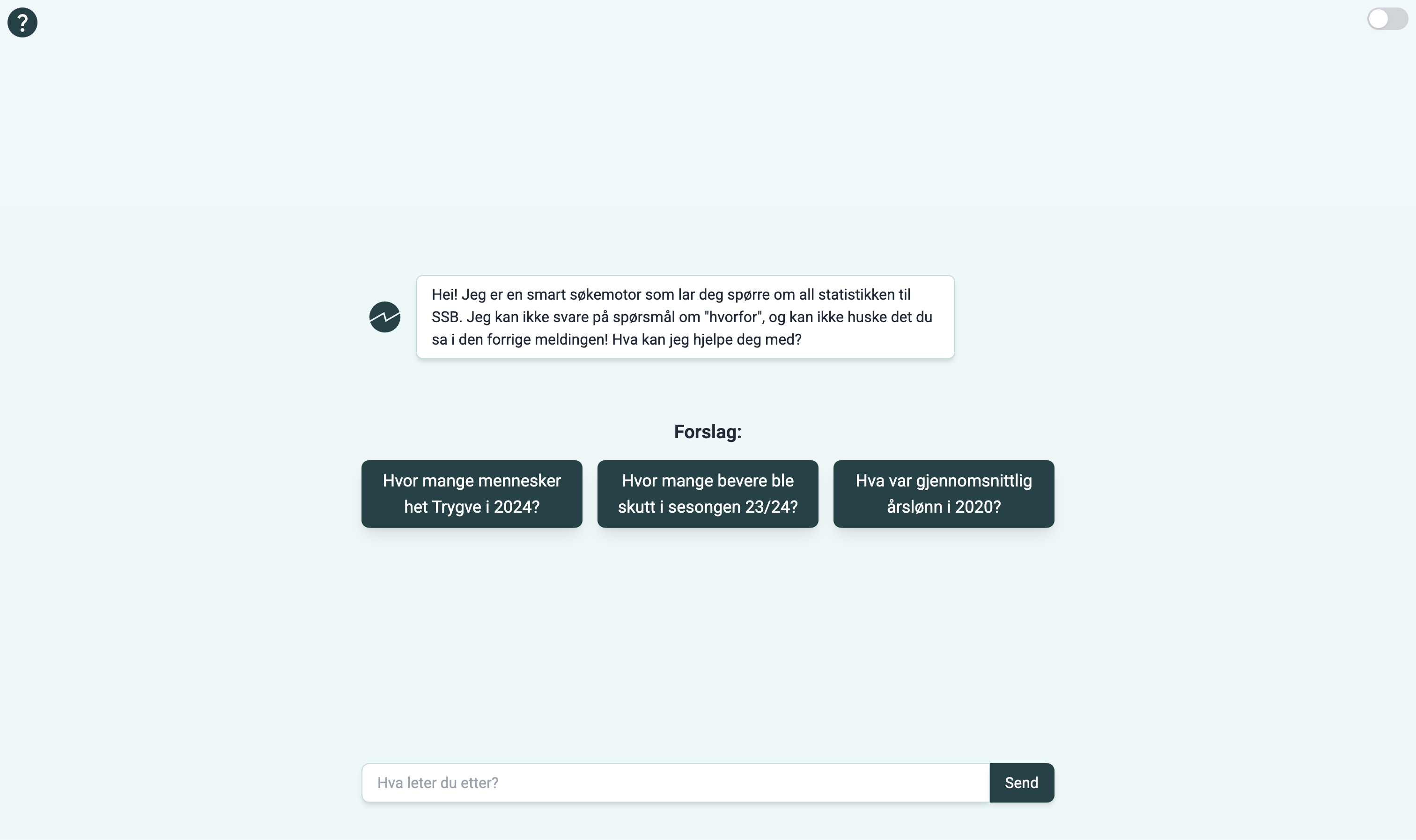Image resolution: width=1416 pixels, height=840 pixels.
Task: Click the zigzag graph logo beside the greeting
Action: [x=385, y=317]
